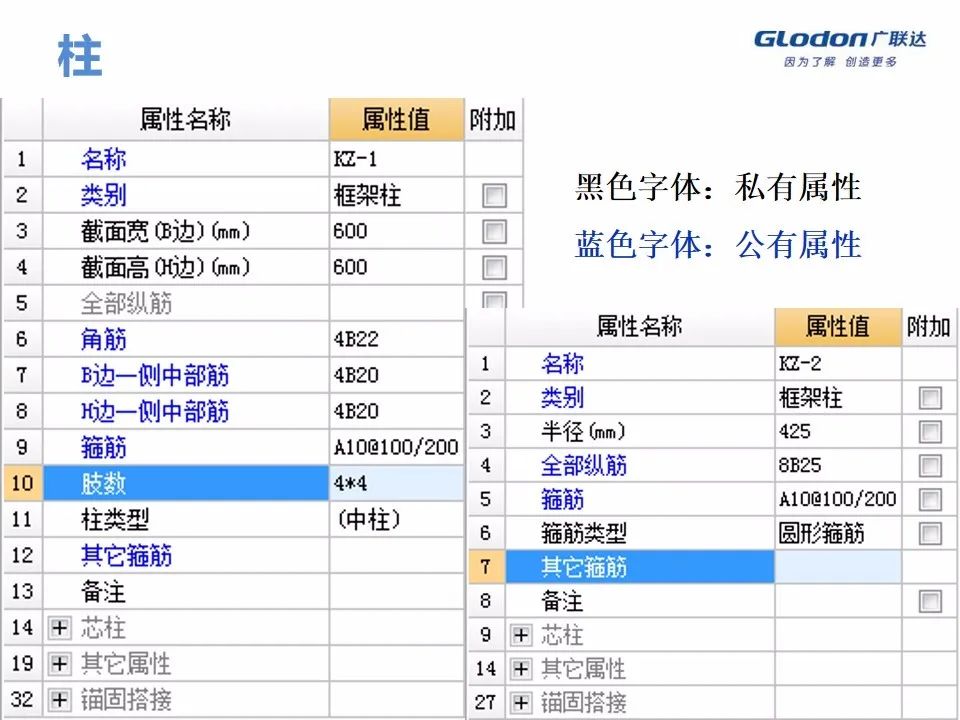Enable 附加 for 箍筋类型 in KZ-2
This screenshot has width=960, height=720.
(929, 533)
